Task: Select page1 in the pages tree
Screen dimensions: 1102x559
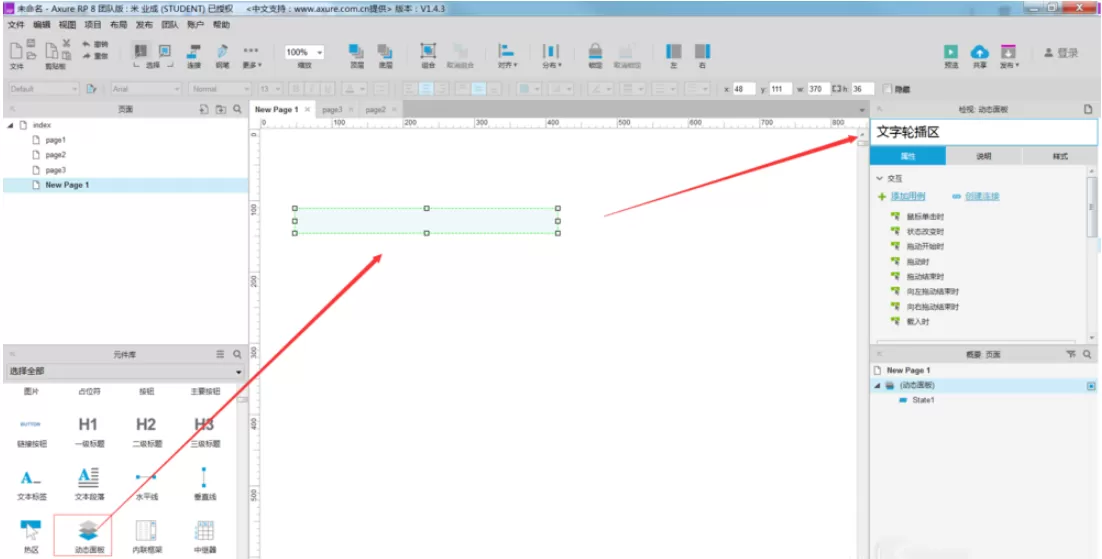Action: tap(56, 140)
